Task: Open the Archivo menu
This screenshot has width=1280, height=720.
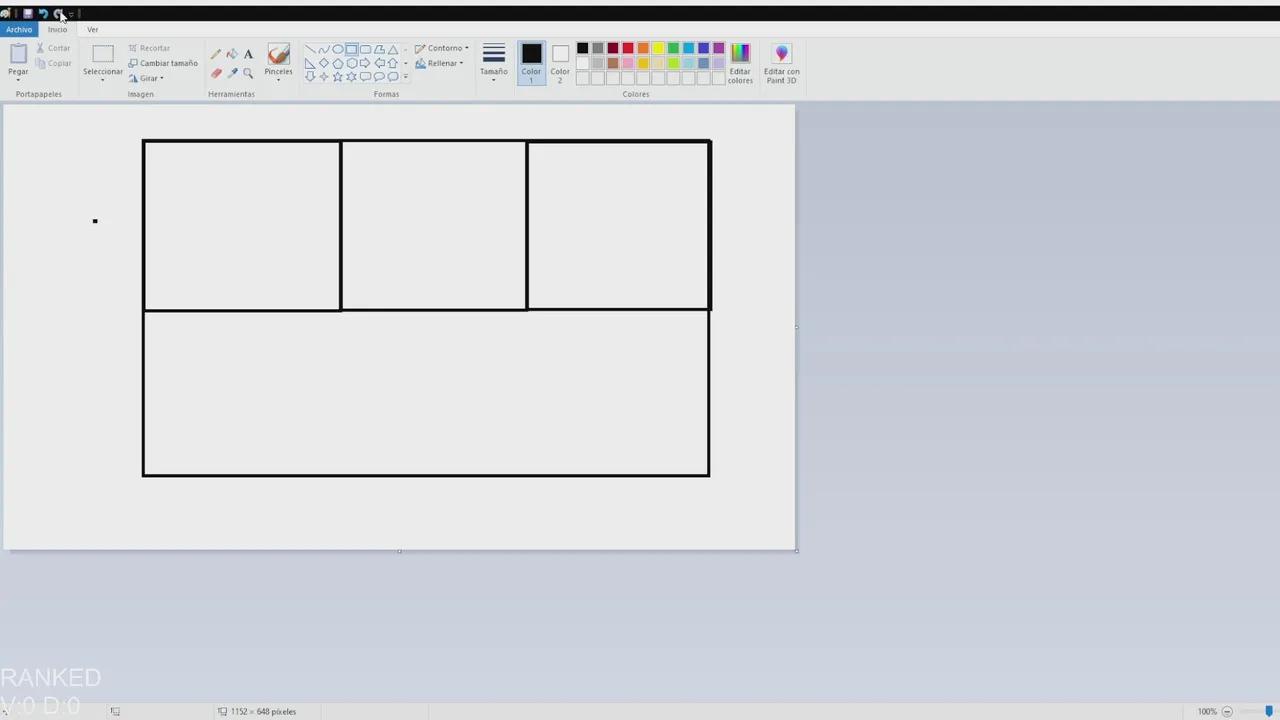Action: (x=18, y=29)
